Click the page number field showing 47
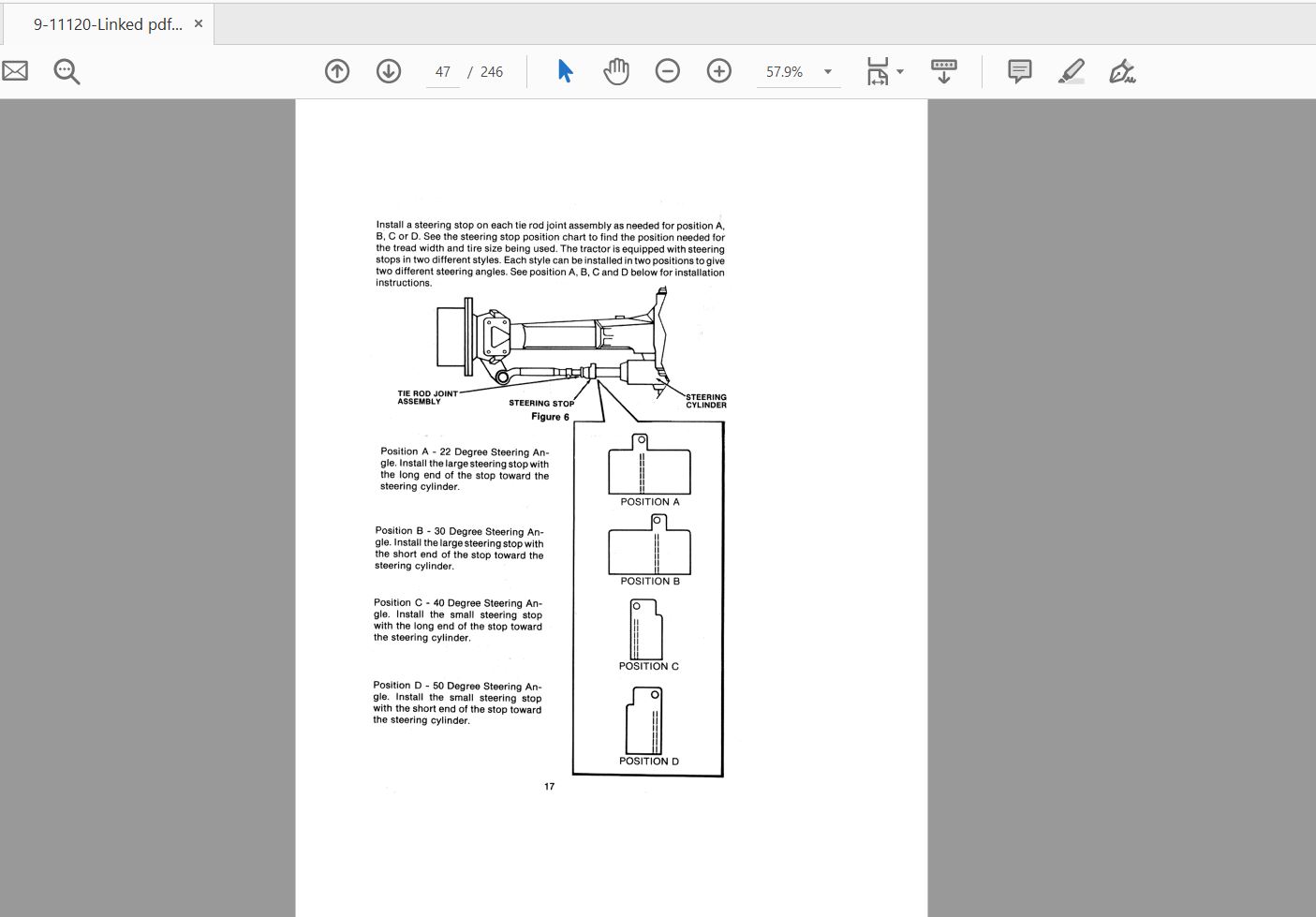This screenshot has height=917, width=1316. coord(443,72)
